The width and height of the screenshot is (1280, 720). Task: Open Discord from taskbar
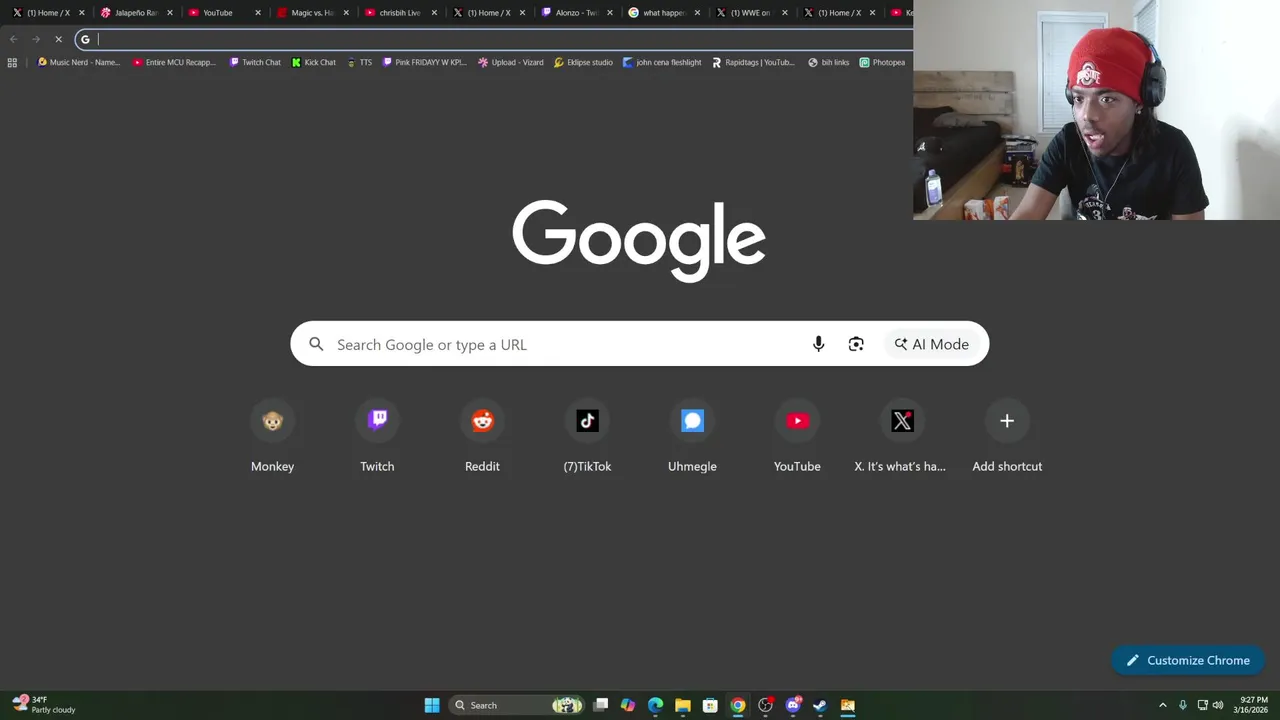pos(793,705)
